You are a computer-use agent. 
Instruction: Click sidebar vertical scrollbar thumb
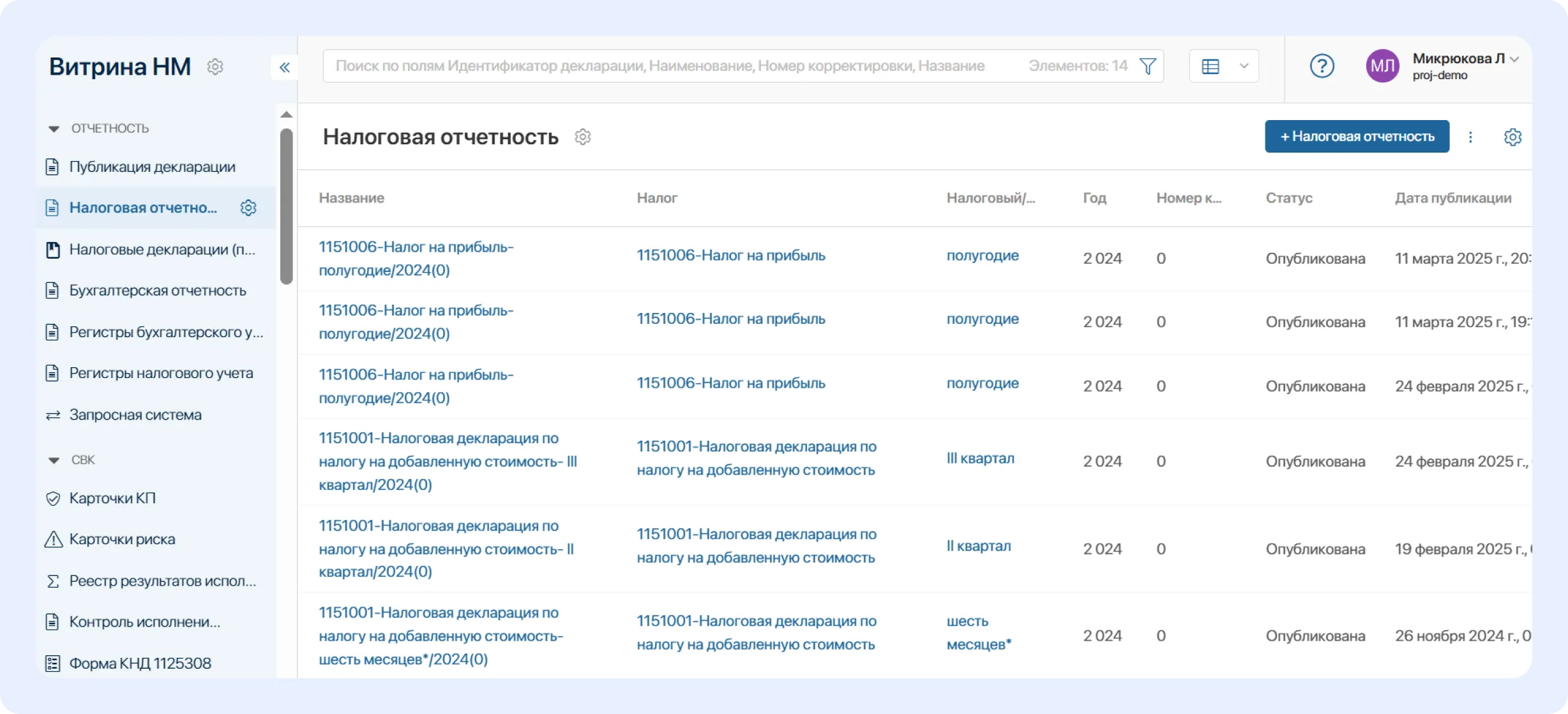[x=287, y=206]
